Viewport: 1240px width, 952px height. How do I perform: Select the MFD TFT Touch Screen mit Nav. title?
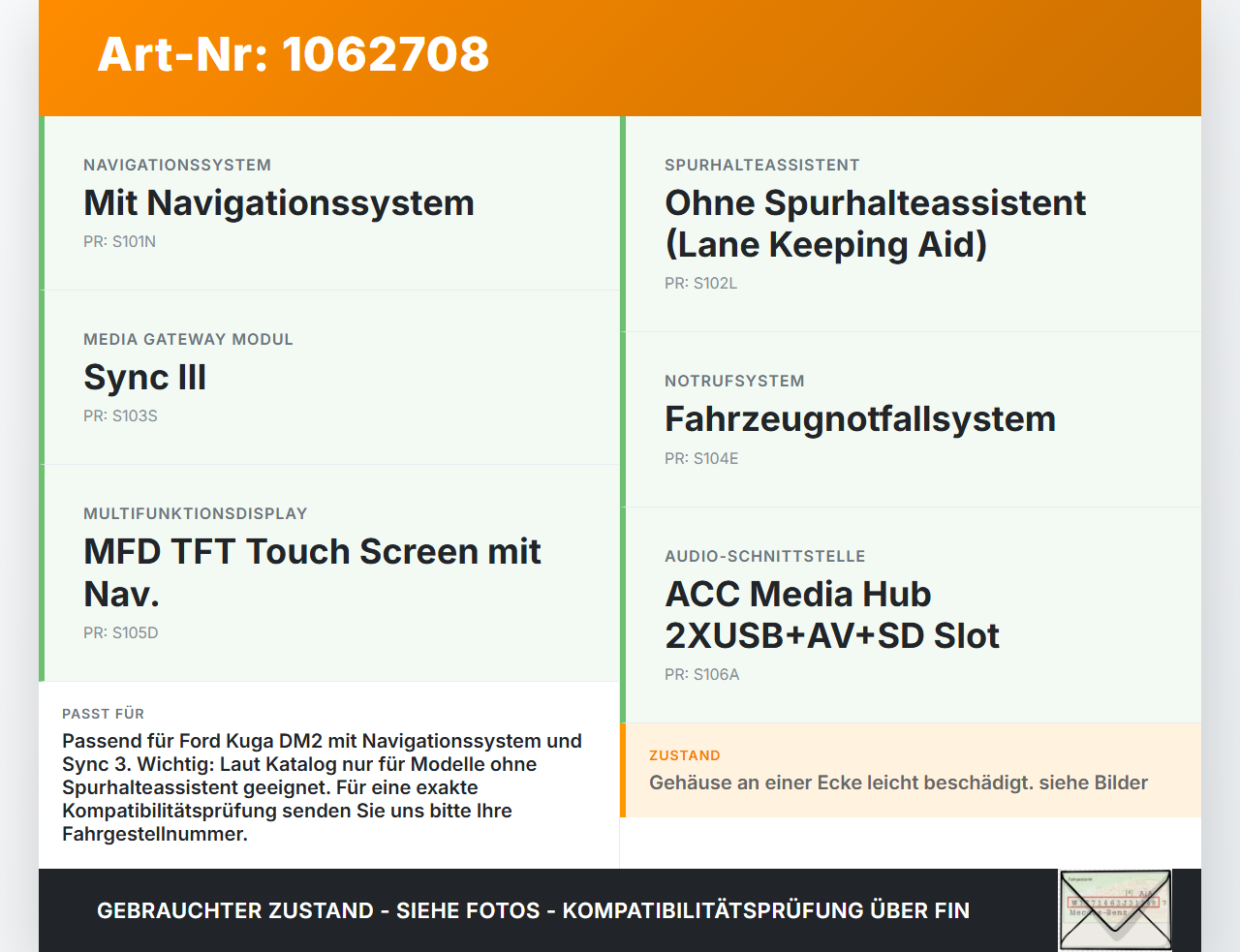pos(312,572)
